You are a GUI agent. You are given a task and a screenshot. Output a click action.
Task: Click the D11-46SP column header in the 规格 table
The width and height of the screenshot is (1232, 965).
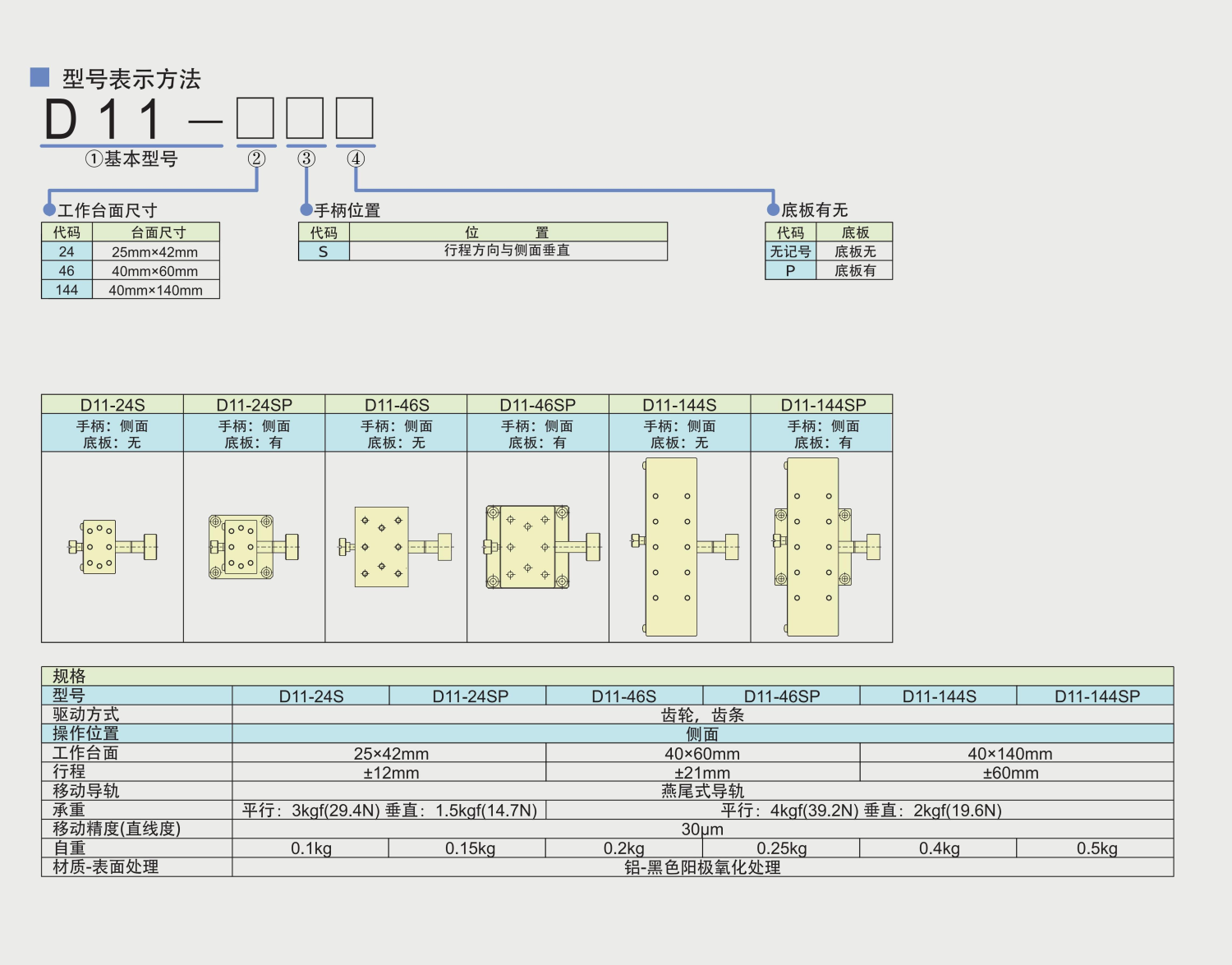point(781,696)
